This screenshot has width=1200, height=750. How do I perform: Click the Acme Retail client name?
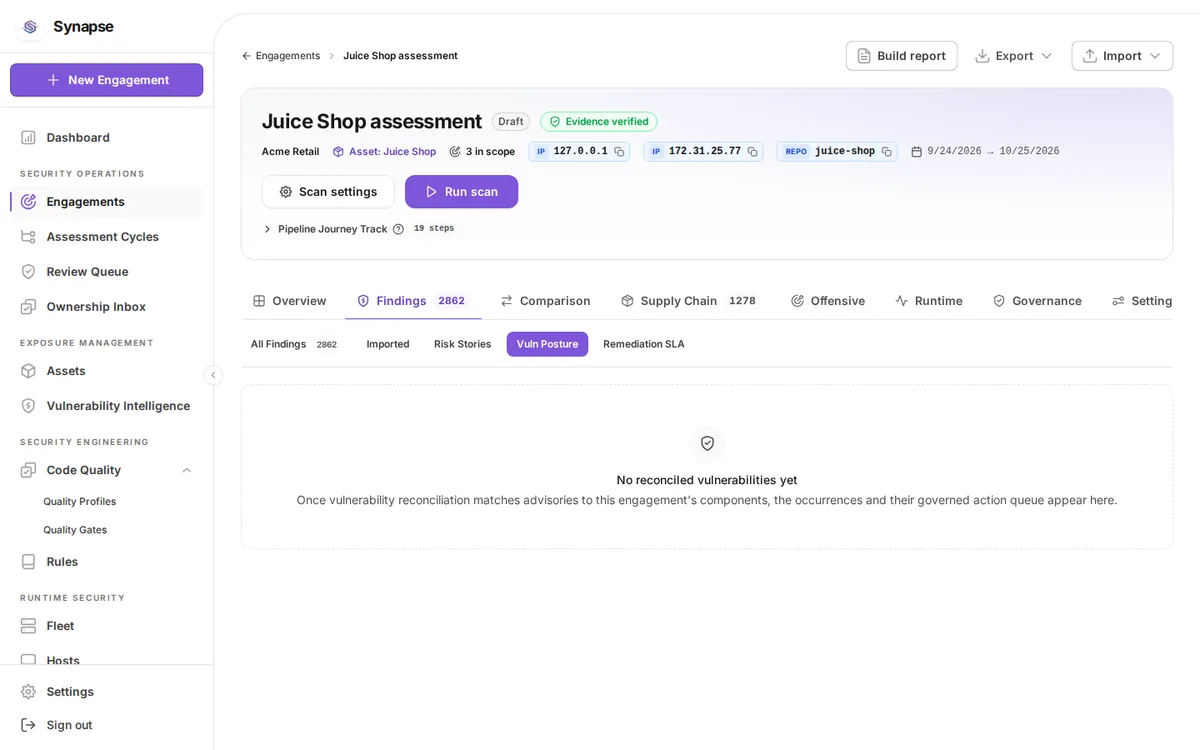pyautogui.click(x=291, y=152)
